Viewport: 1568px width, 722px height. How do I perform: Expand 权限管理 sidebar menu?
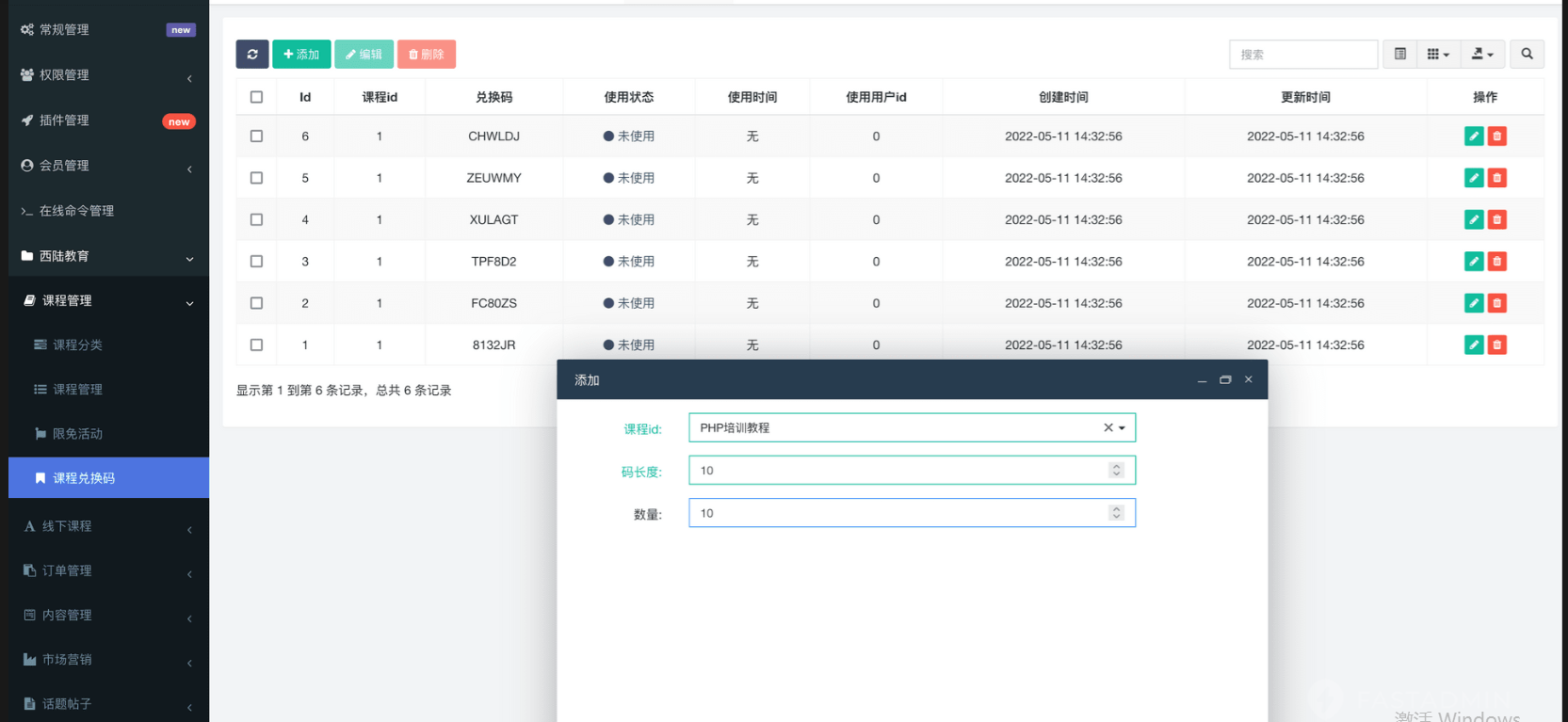(108, 75)
